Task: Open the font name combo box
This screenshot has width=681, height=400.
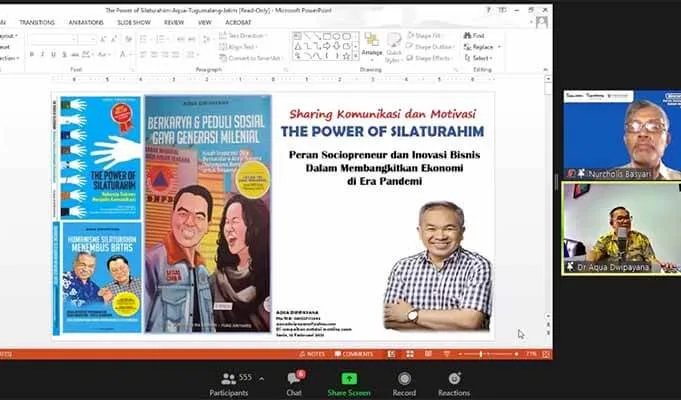Action: [53, 40]
